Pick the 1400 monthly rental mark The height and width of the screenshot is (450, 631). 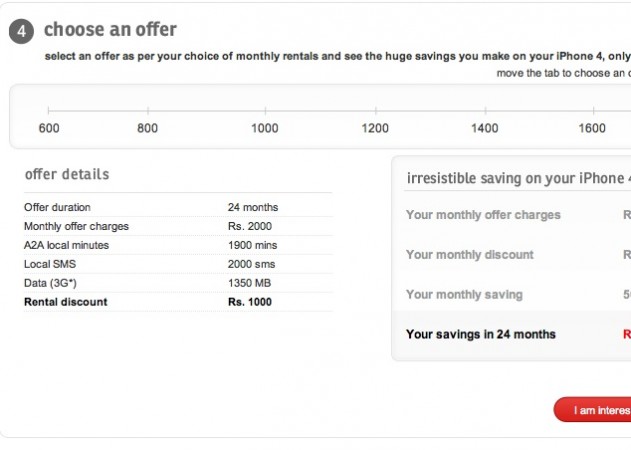click(485, 110)
